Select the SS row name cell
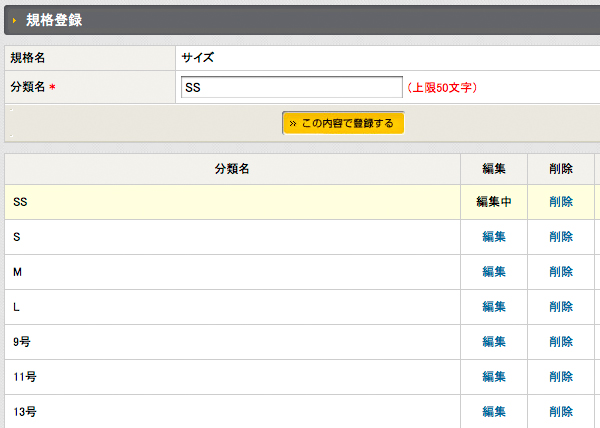600x428 pixels. click(232, 202)
